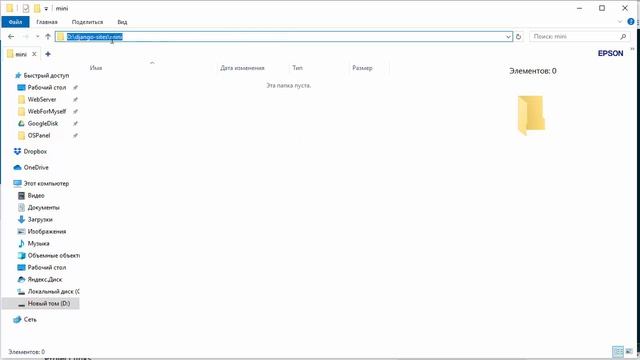The image size is (640, 360).
Task: Expand the address bar history dropdown
Action: pos(508,37)
